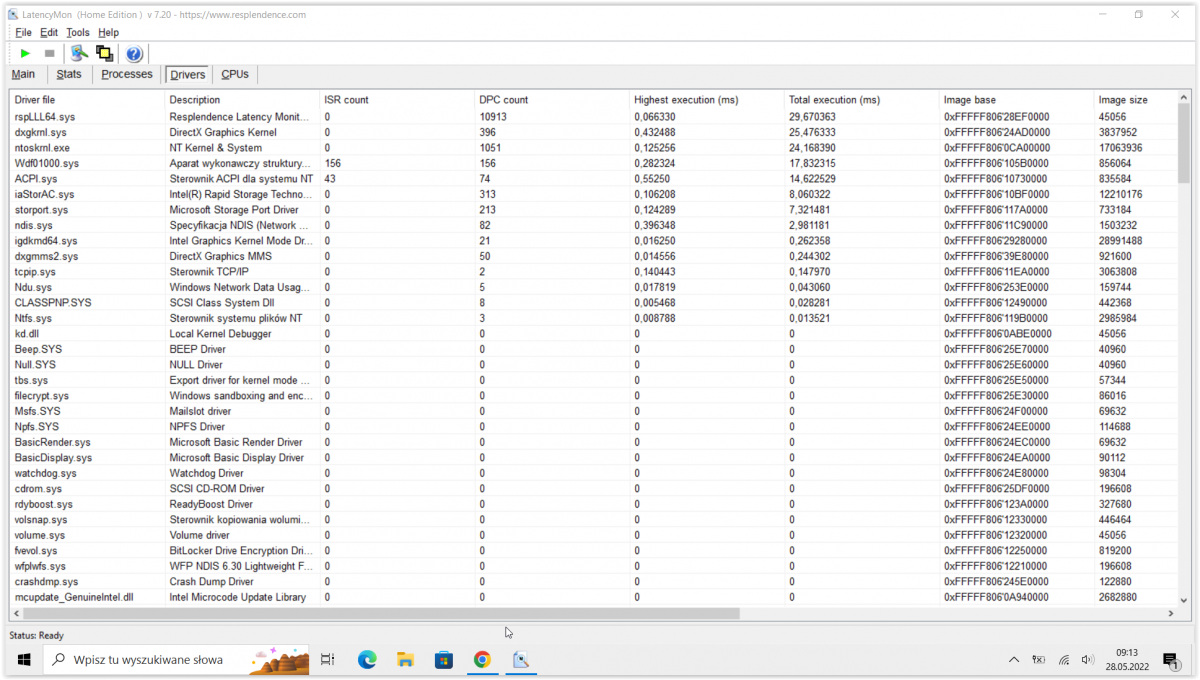
Task: Click the horizontal scrollbar thumb
Action: (381, 613)
